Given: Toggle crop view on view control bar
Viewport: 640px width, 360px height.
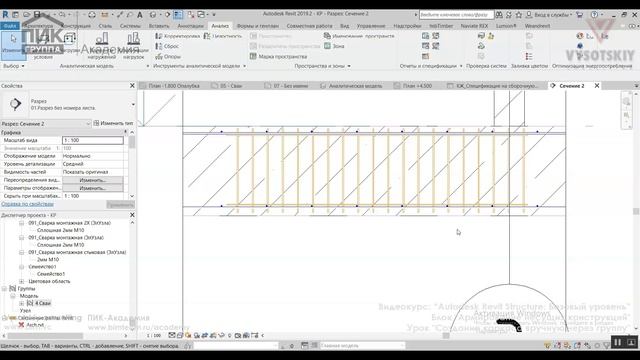Looking at the screenshot, I should pos(205,336).
